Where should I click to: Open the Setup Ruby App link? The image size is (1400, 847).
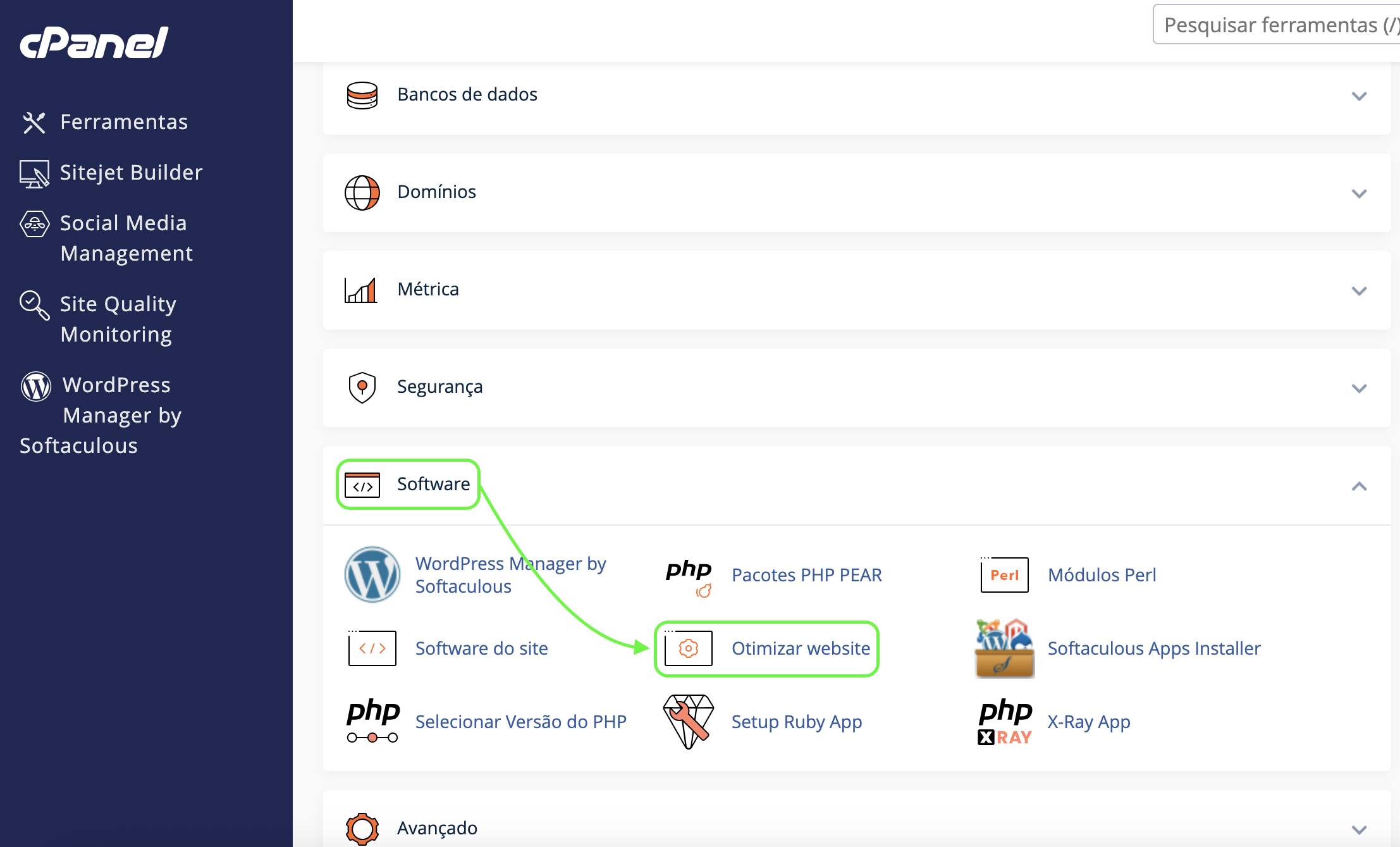797,721
